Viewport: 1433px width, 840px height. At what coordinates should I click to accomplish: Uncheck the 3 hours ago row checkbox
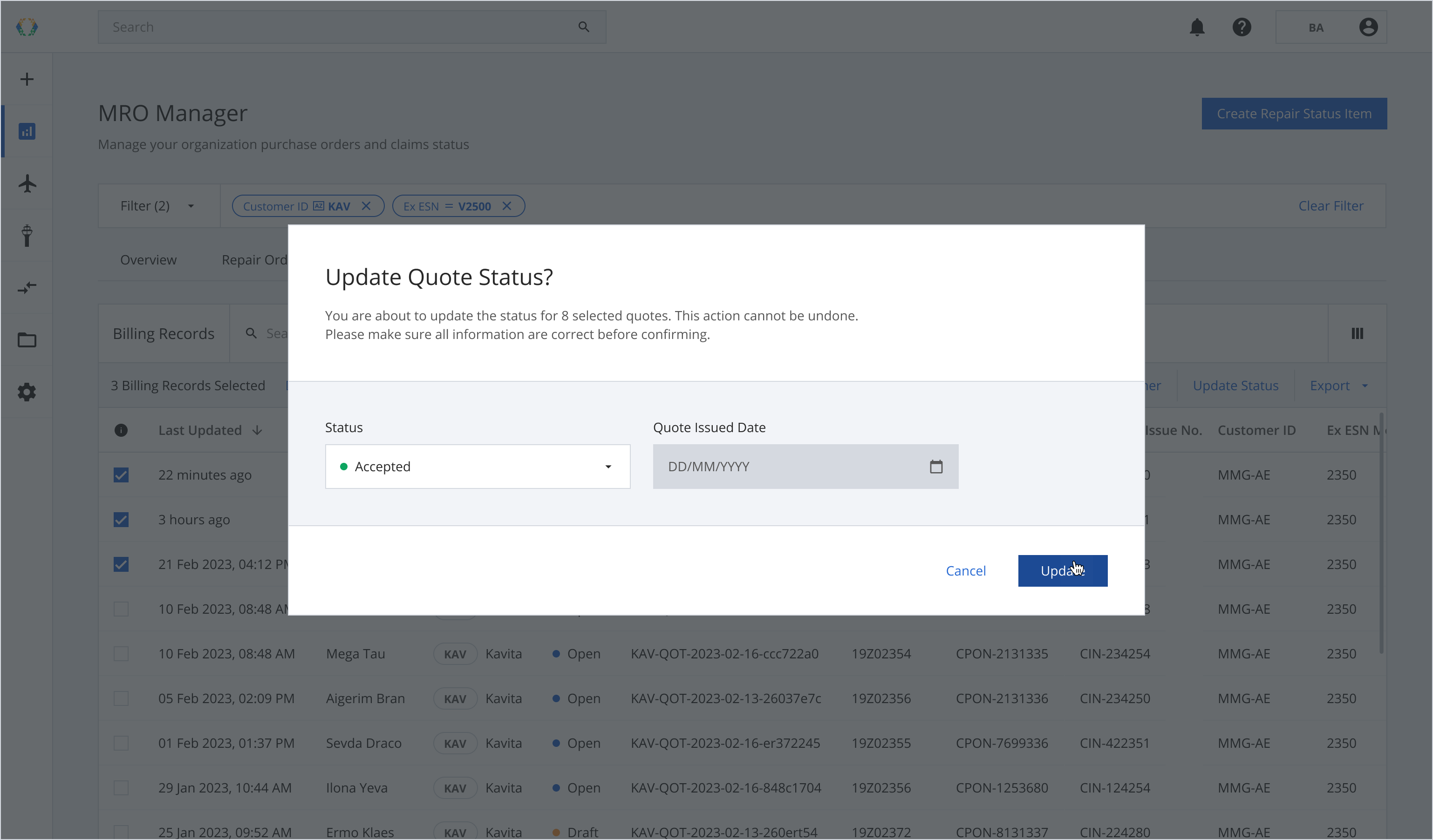121,520
